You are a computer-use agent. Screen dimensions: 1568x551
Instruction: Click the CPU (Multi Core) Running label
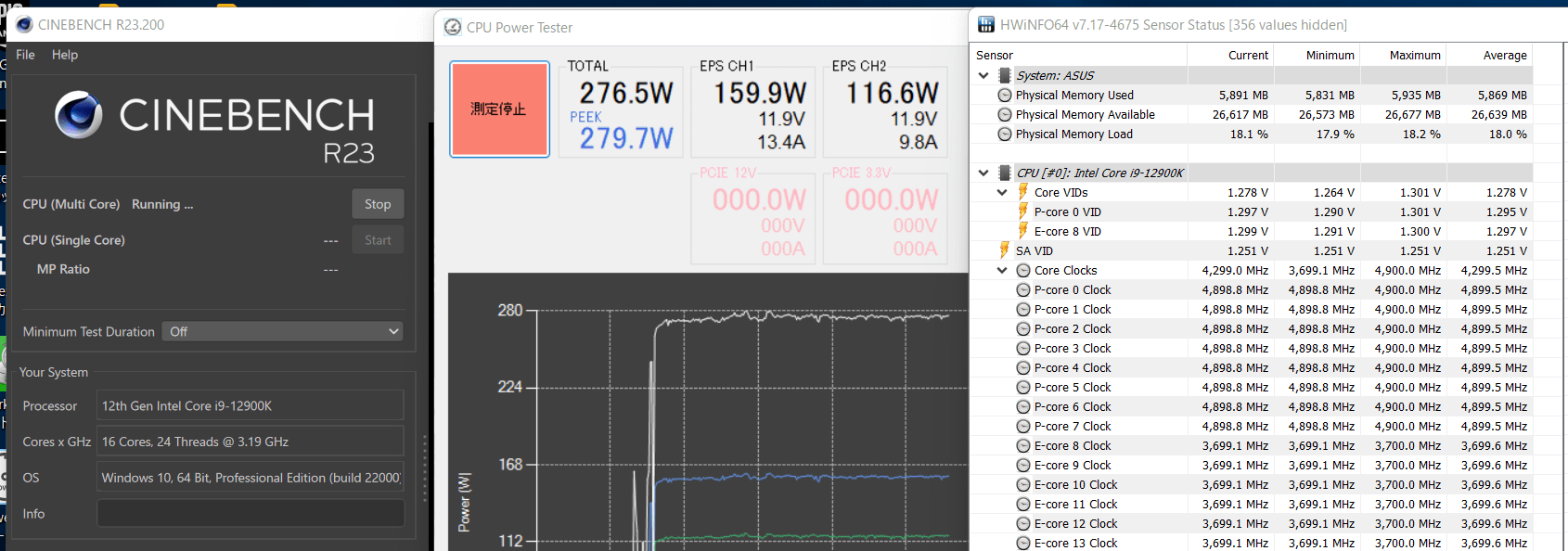(x=108, y=204)
